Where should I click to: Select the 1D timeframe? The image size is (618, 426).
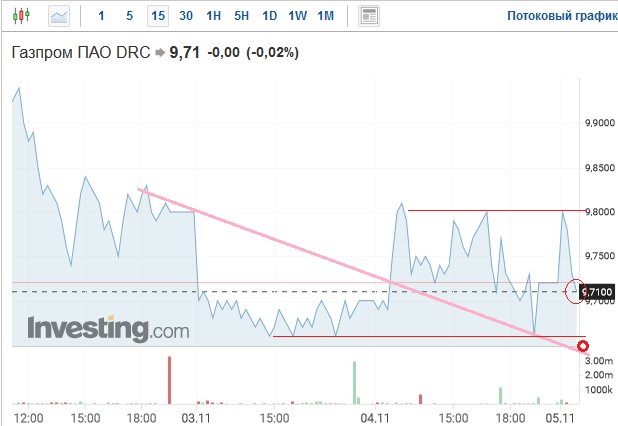(270, 16)
